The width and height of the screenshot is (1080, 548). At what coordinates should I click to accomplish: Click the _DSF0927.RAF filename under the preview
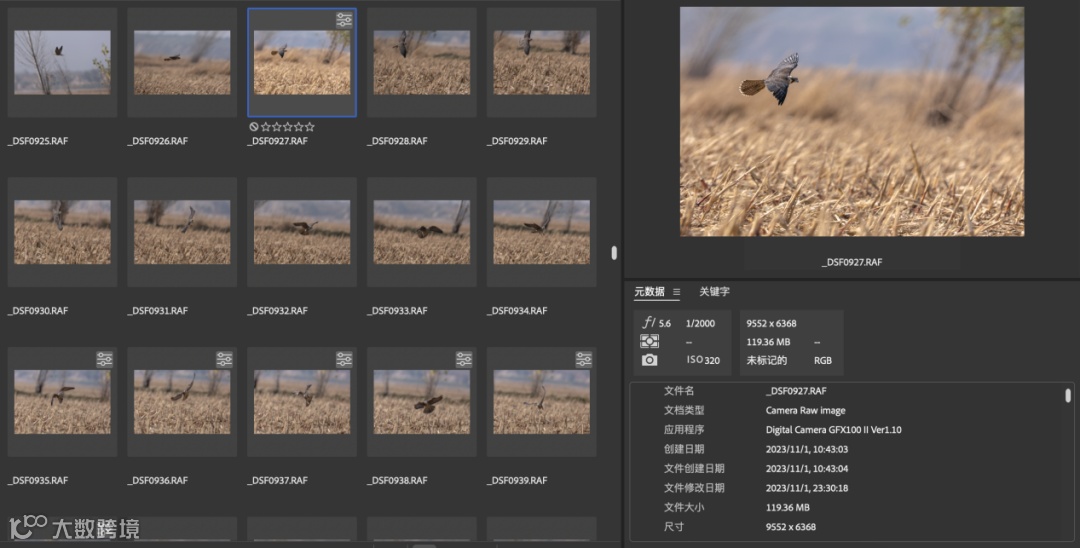[x=852, y=262]
